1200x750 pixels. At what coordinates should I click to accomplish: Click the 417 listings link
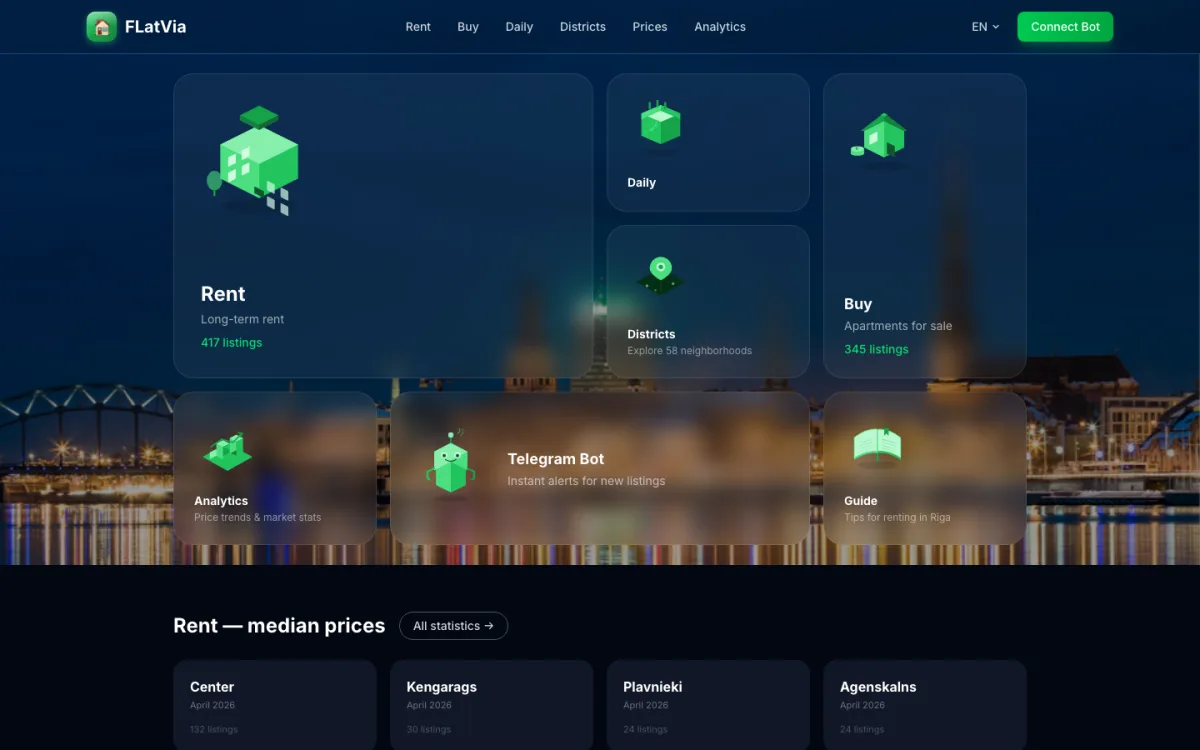tap(231, 342)
